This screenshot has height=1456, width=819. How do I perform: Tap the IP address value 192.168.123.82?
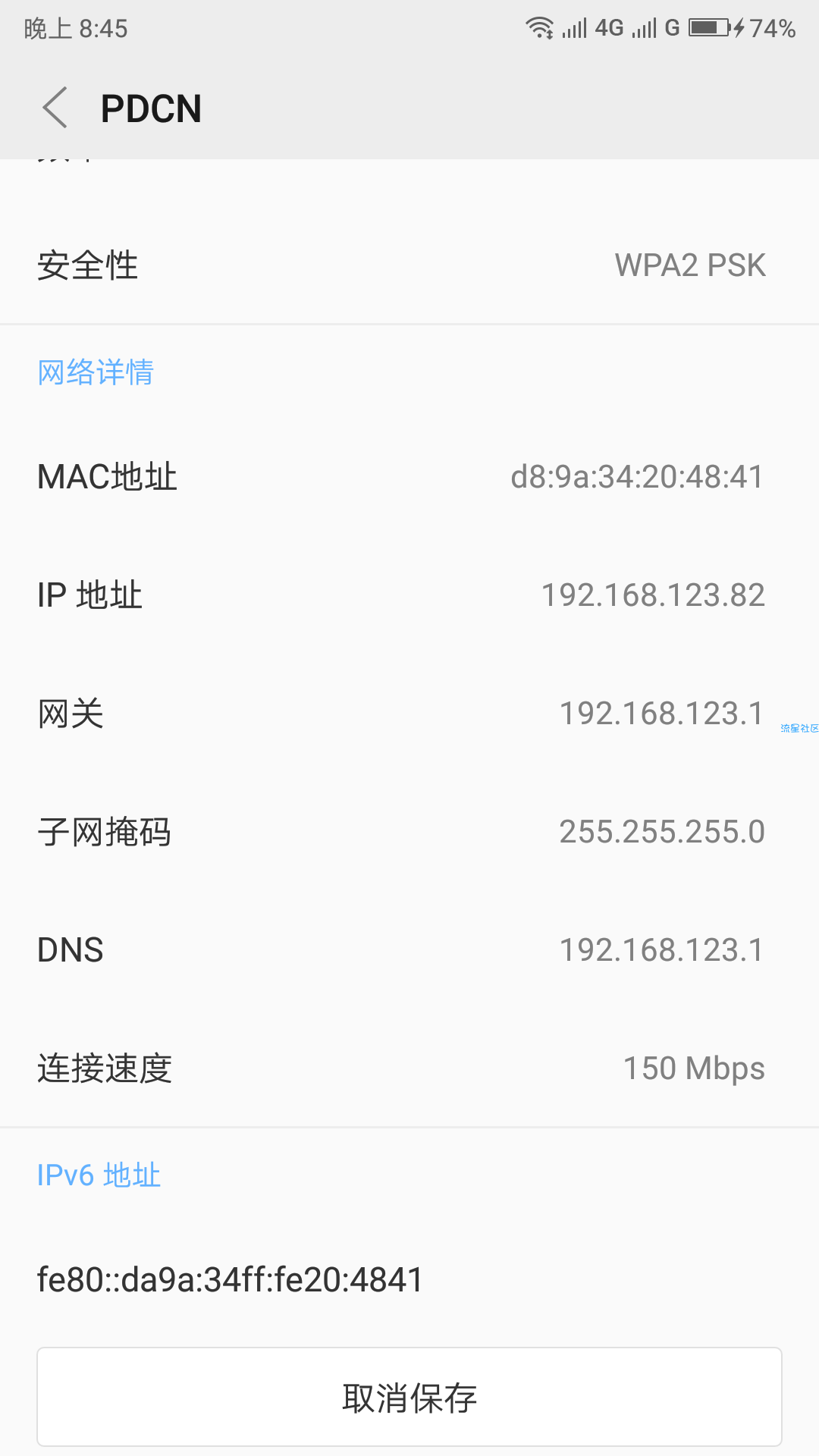pos(653,595)
